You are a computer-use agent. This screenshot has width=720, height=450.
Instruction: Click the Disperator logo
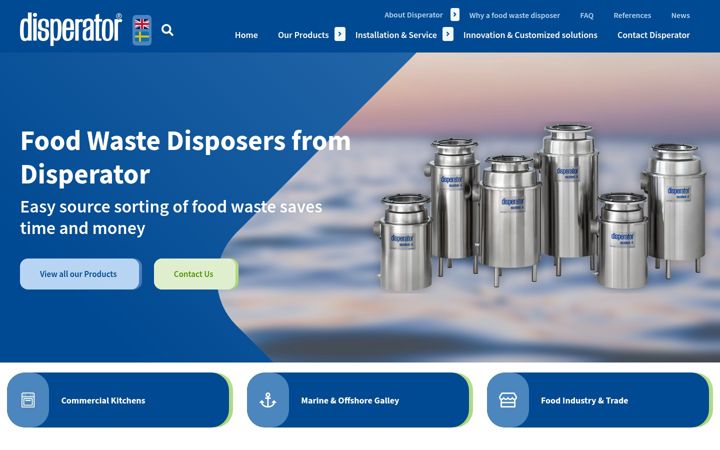[x=71, y=28]
